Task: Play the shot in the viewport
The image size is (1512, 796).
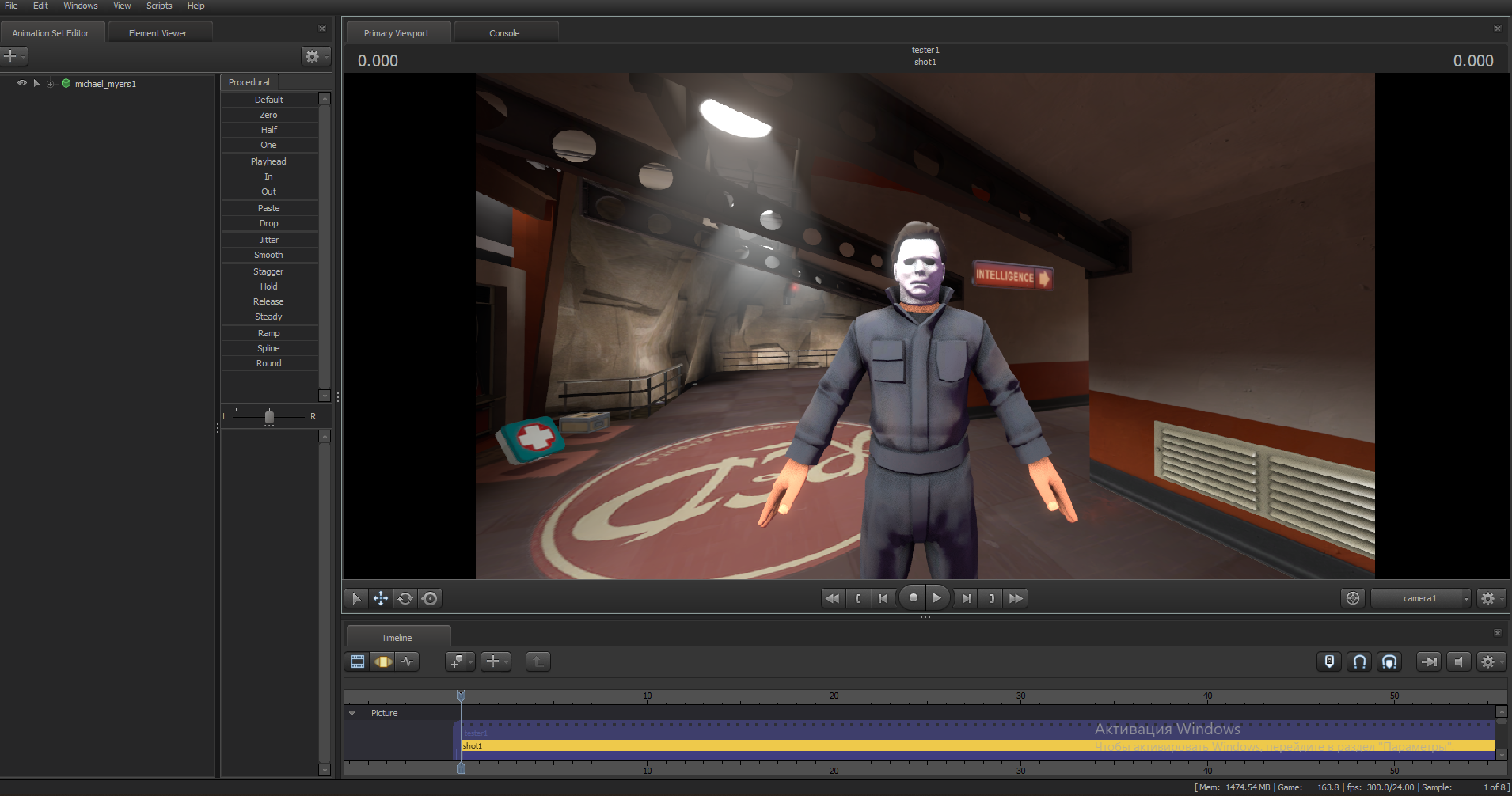Action: coord(937,598)
